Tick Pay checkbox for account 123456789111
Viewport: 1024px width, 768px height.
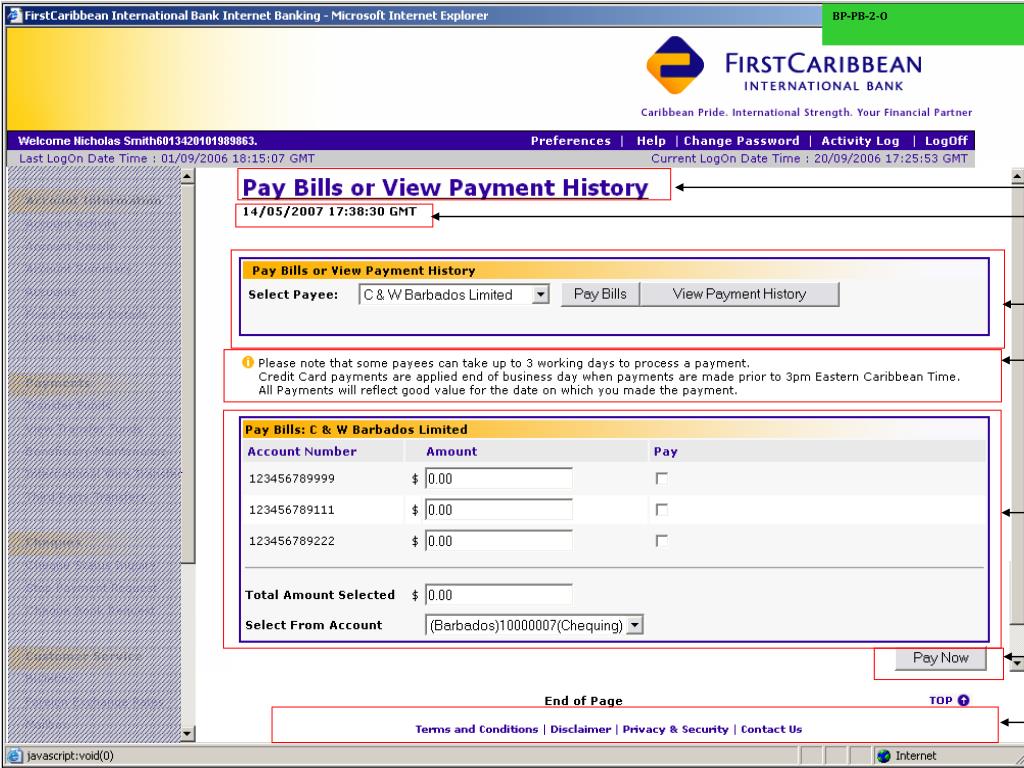click(x=662, y=509)
